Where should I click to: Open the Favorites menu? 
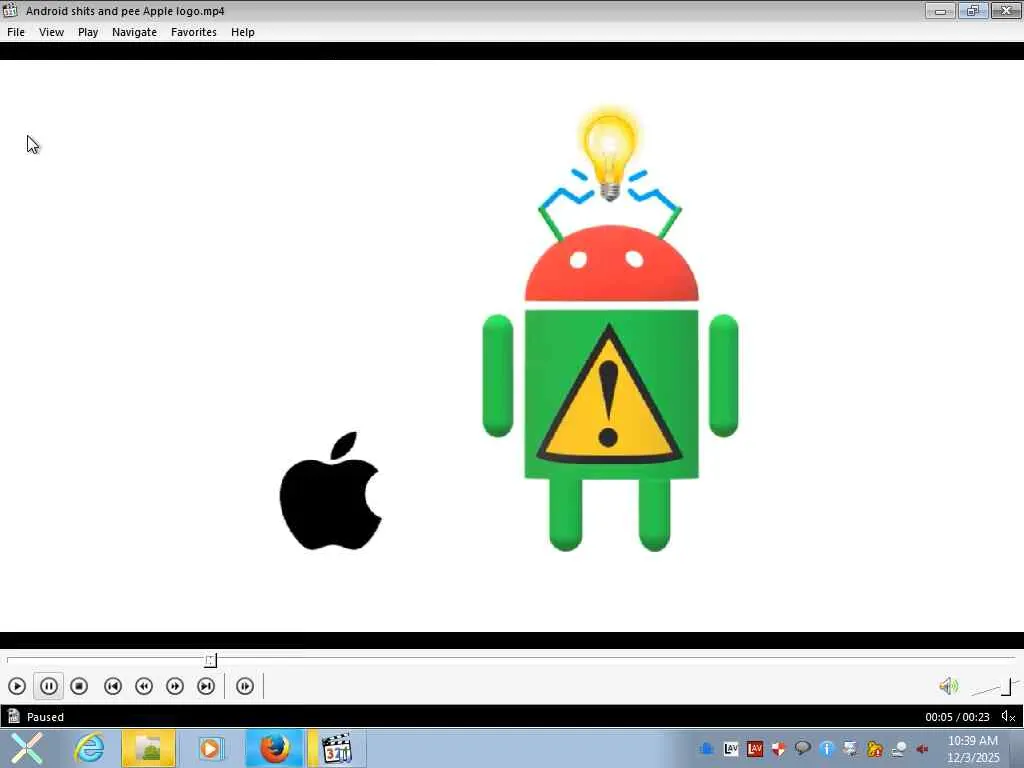[193, 32]
